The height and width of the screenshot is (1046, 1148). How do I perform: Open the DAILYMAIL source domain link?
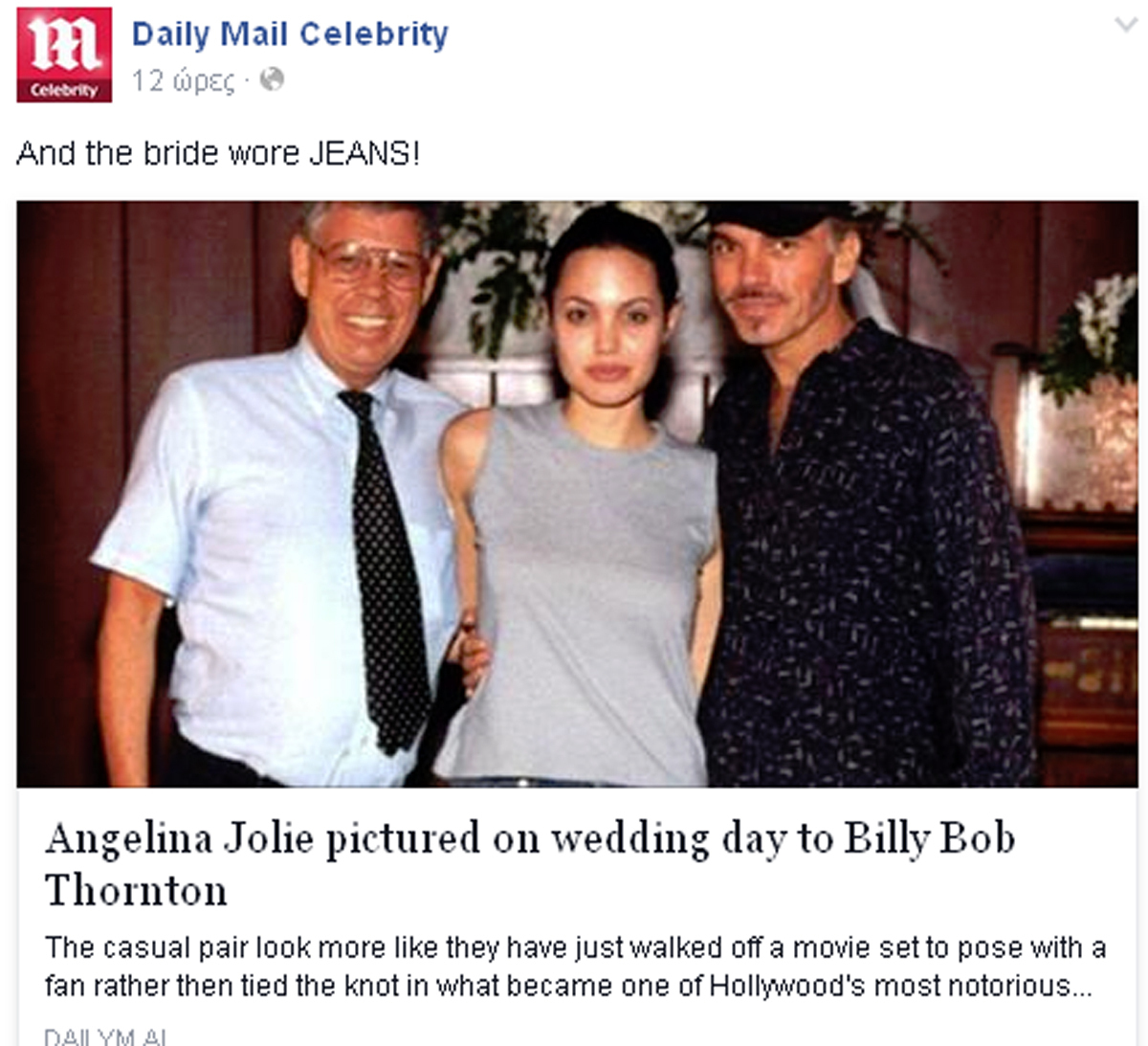pos(106,1036)
